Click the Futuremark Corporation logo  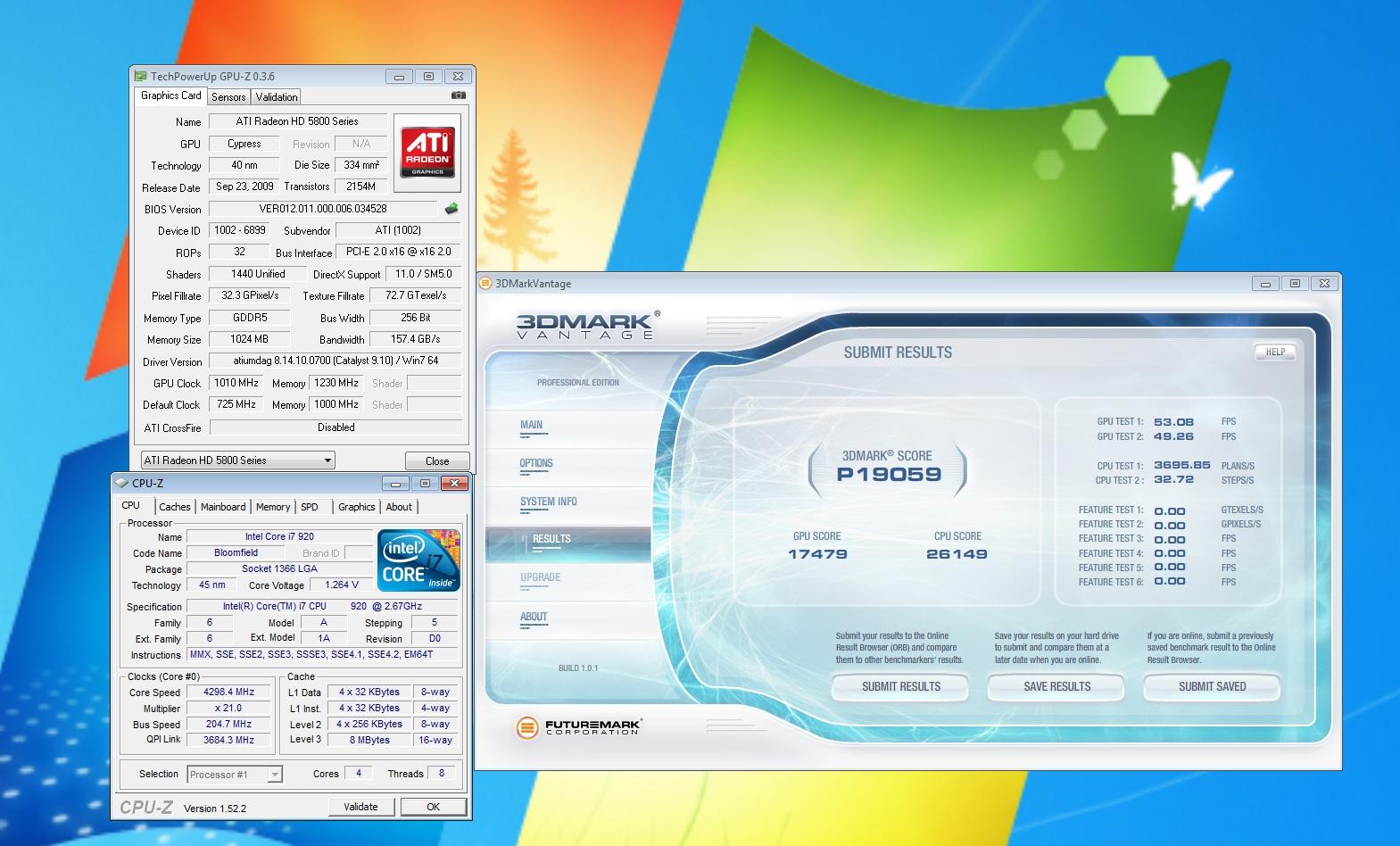(x=578, y=727)
